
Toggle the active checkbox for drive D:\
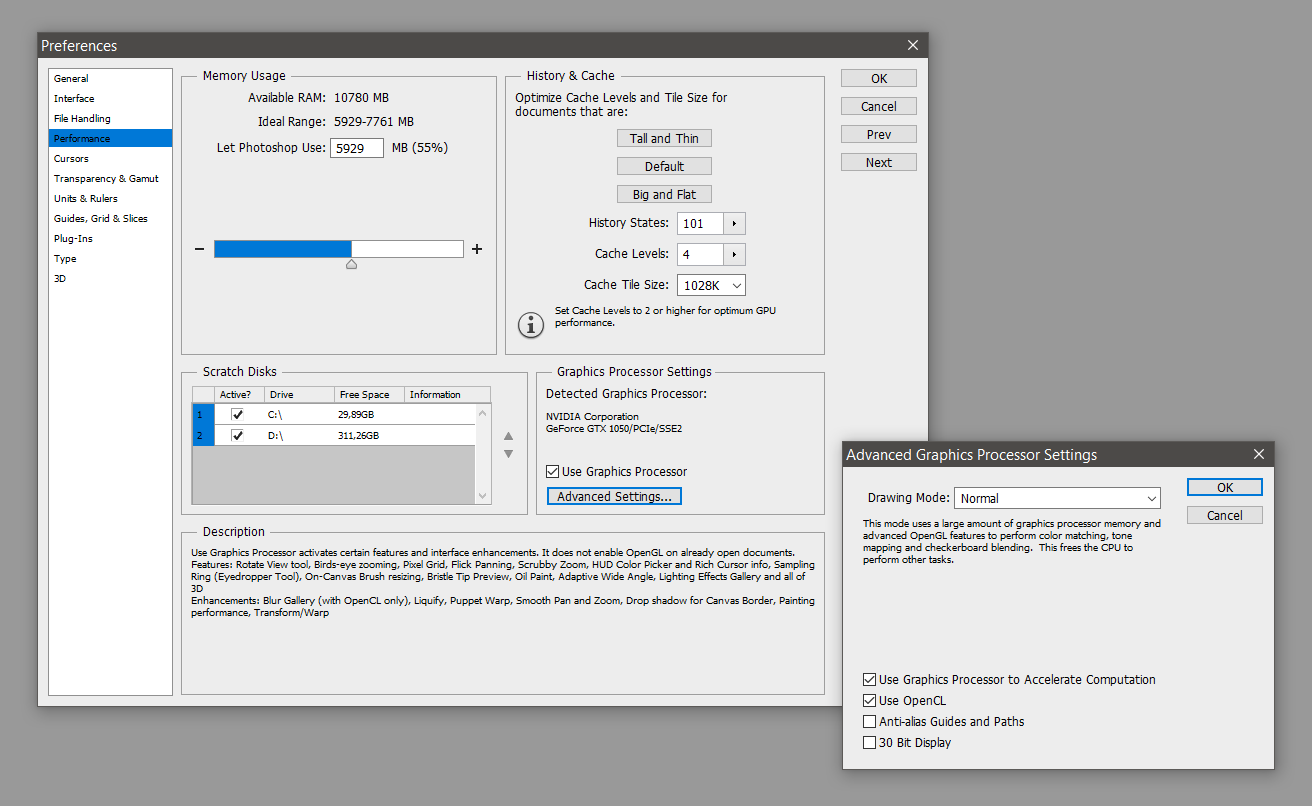coord(237,435)
